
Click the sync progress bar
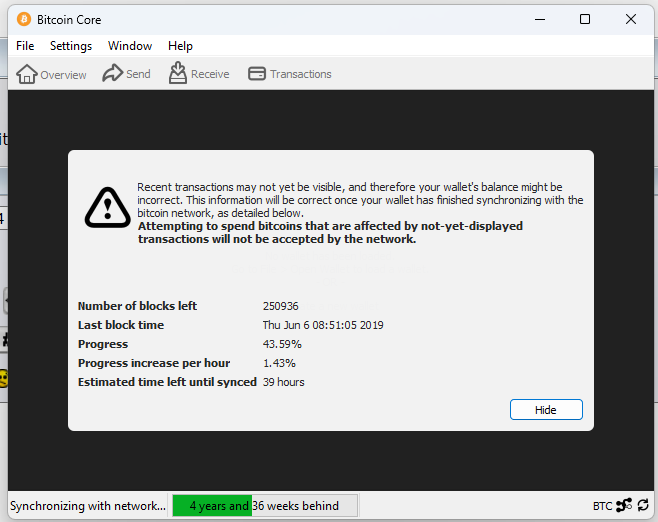point(265,505)
